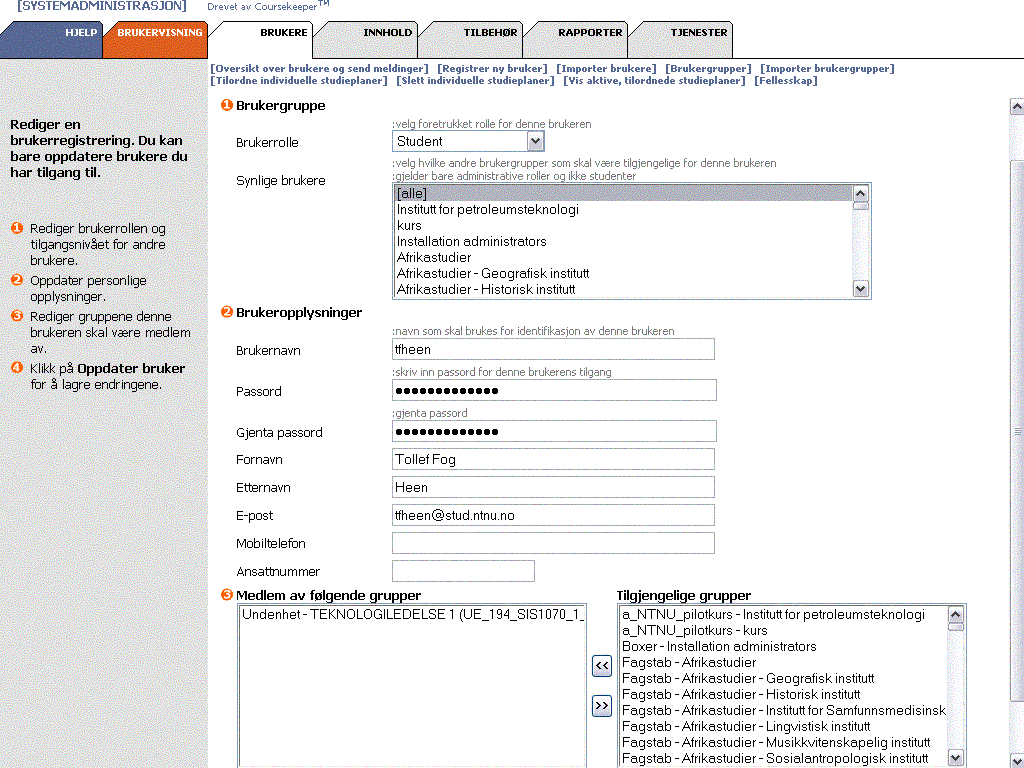Select Institutt for petroleumsteknologi in Synlige brukere

623,210
